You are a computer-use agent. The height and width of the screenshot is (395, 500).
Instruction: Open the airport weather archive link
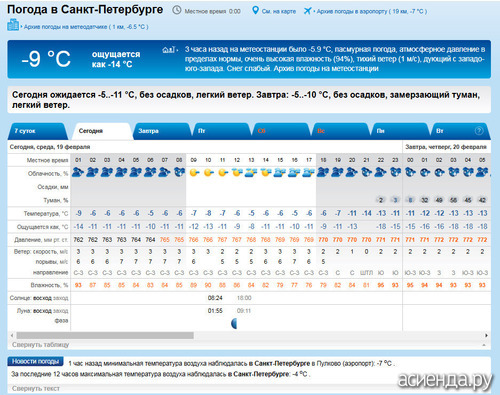372,11
